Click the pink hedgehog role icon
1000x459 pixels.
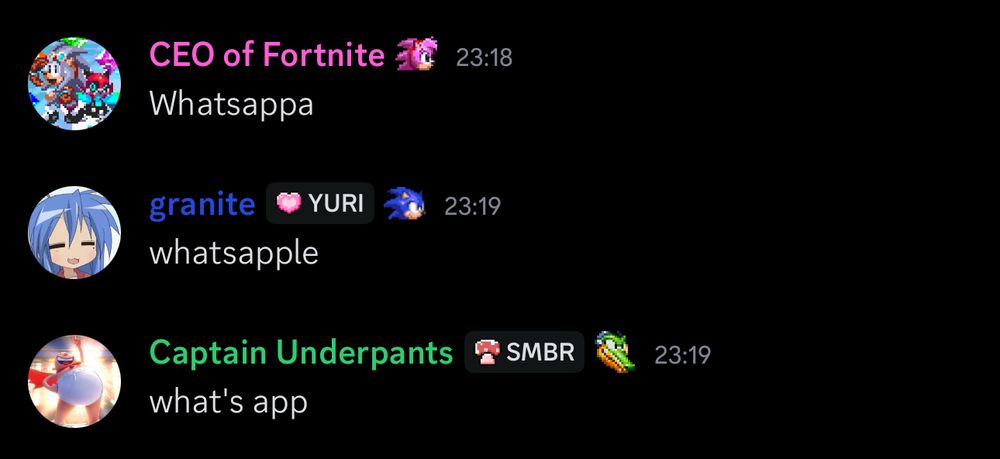click(x=416, y=54)
